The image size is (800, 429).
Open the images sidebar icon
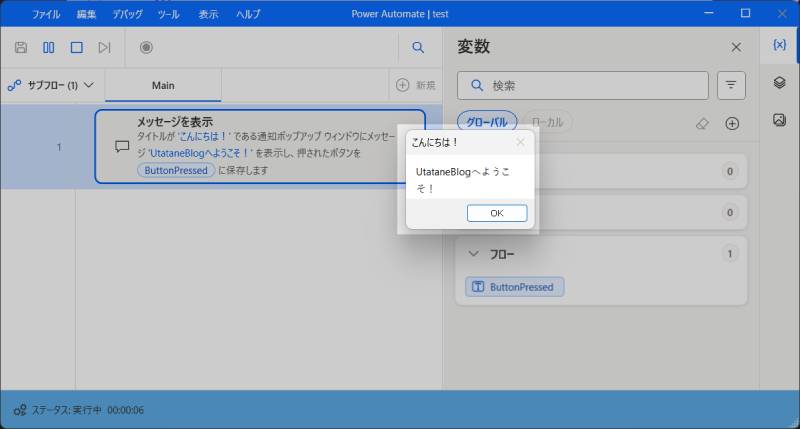(x=779, y=120)
